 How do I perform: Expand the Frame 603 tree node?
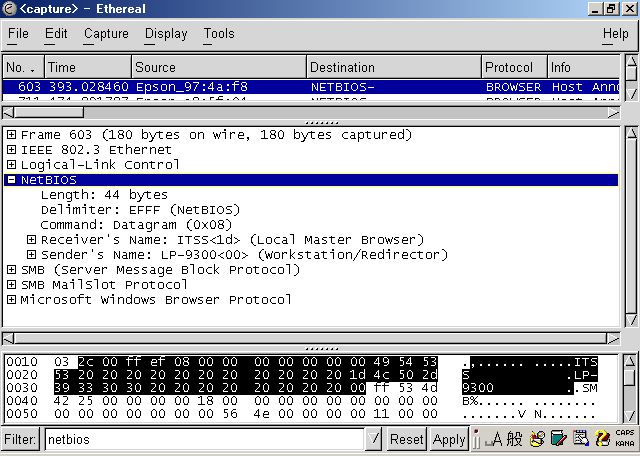11,134
